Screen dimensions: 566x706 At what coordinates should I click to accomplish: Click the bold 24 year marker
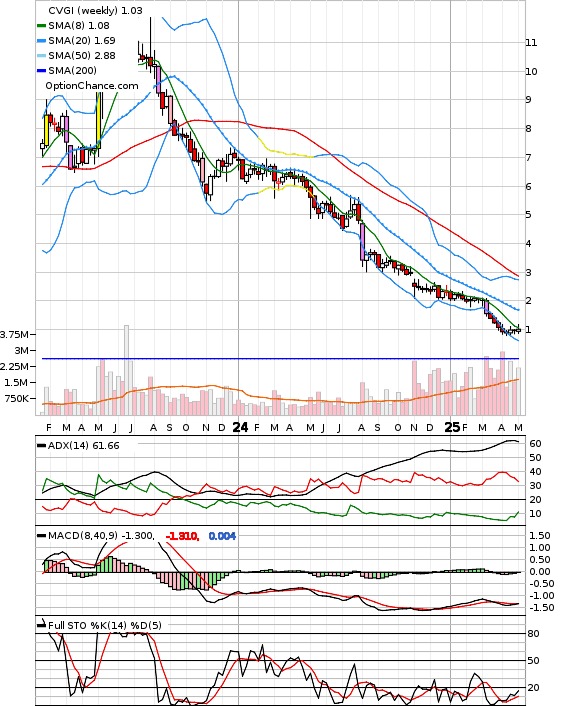(240, 427)
